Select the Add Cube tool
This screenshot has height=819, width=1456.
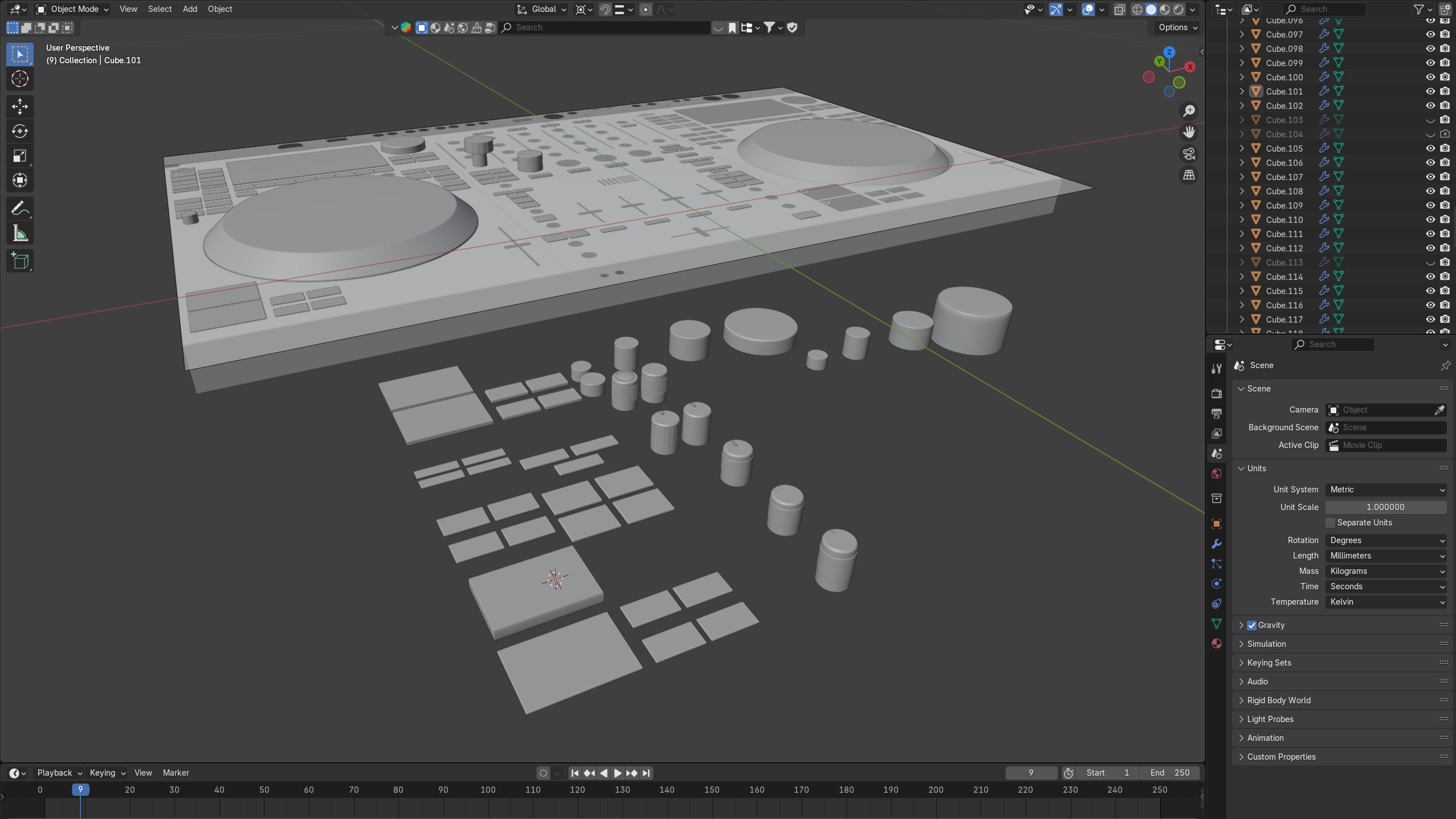(20, 261)
